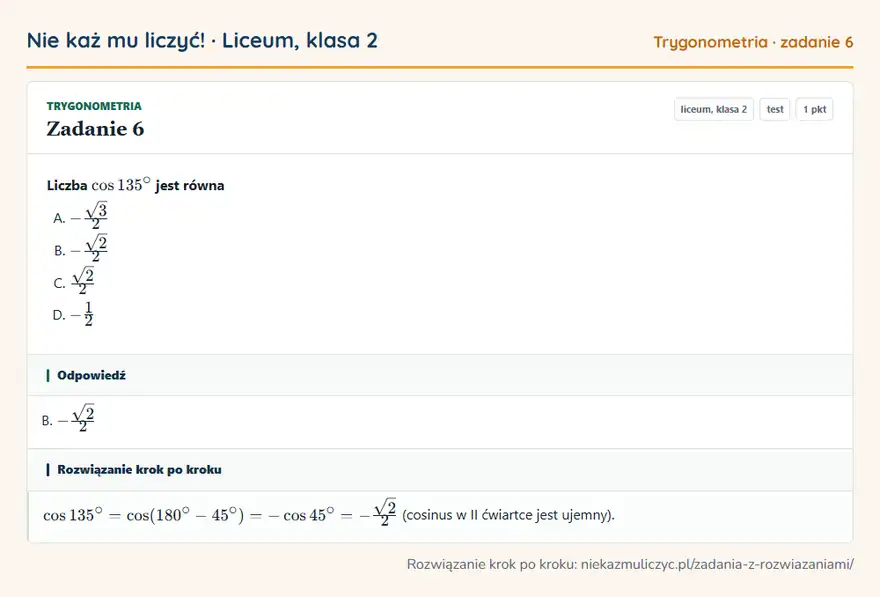The image size is (880, 597).
Task: Click the 'liceum, klasa 2' tag
Action: [x=713, y=109]
